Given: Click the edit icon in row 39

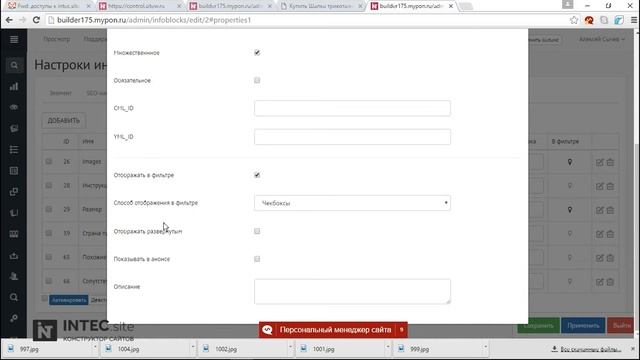Looking at the screenshot, I should pyautogui.click(x=599, y=234).
